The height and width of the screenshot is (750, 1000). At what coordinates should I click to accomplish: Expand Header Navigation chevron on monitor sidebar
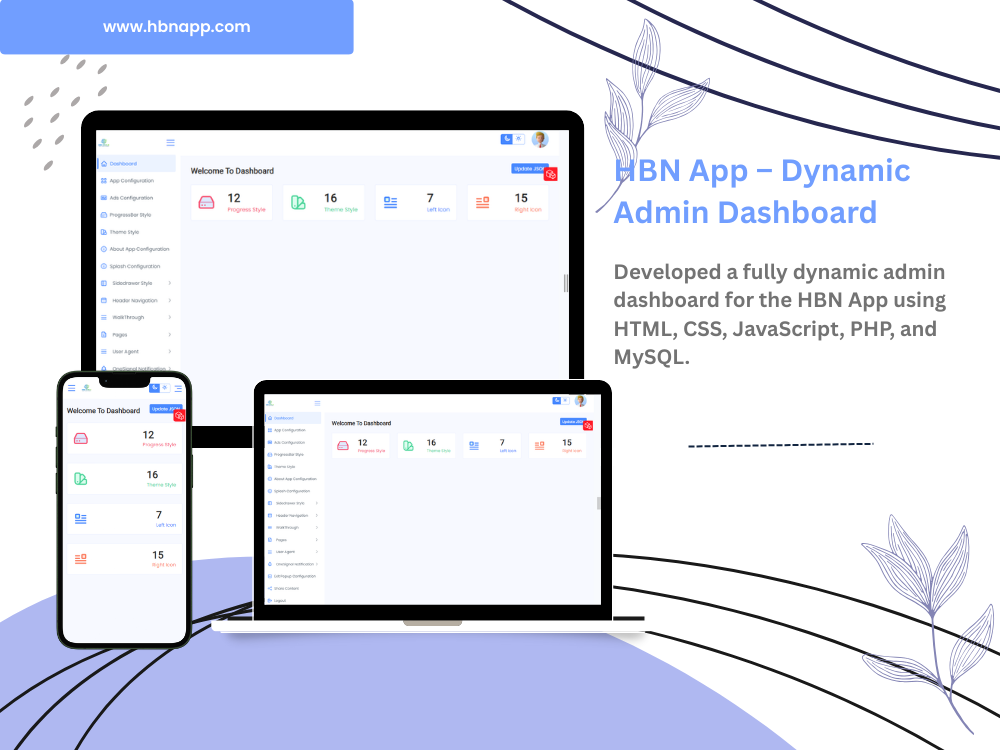tap(170, 300)
